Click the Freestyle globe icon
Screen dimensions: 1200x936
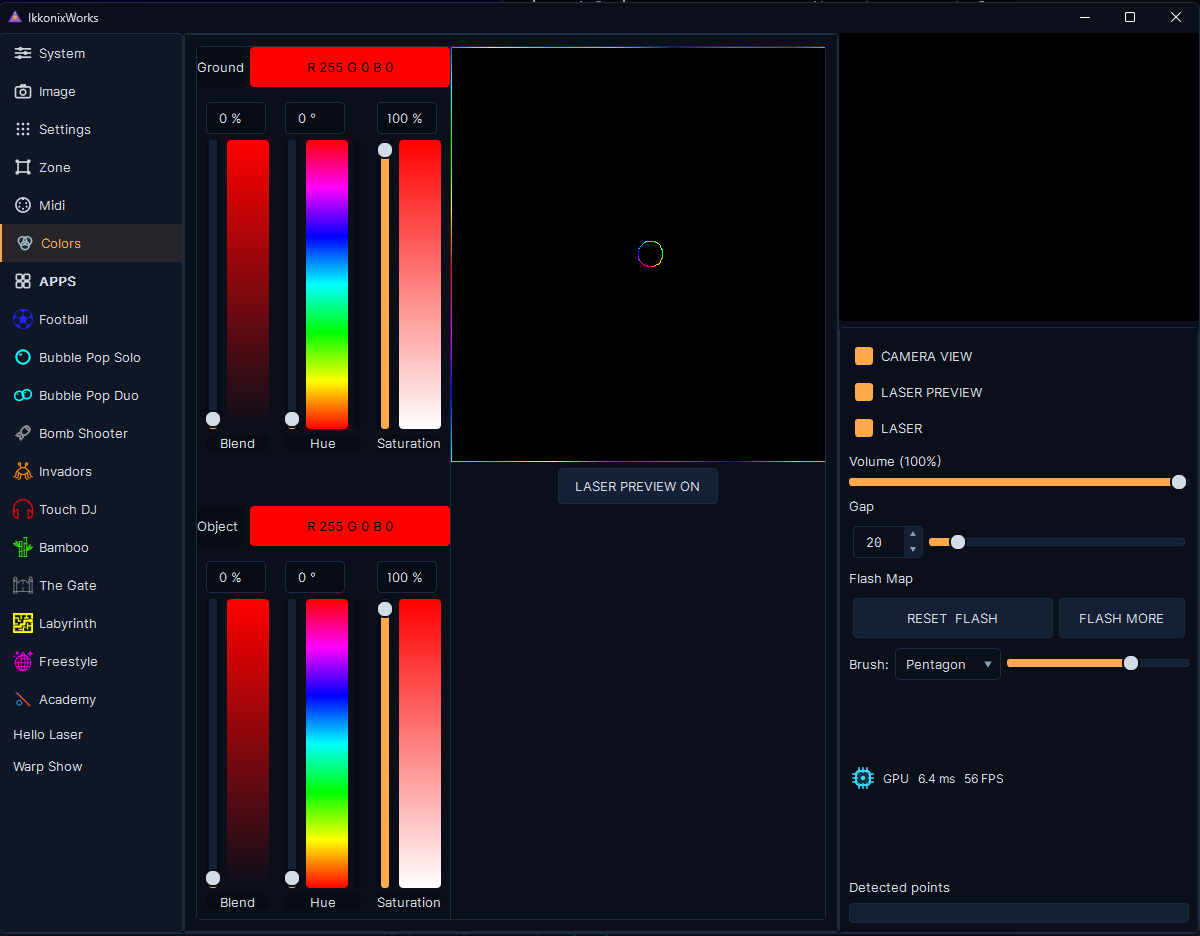pyautogui.click(x=23, y=661)
